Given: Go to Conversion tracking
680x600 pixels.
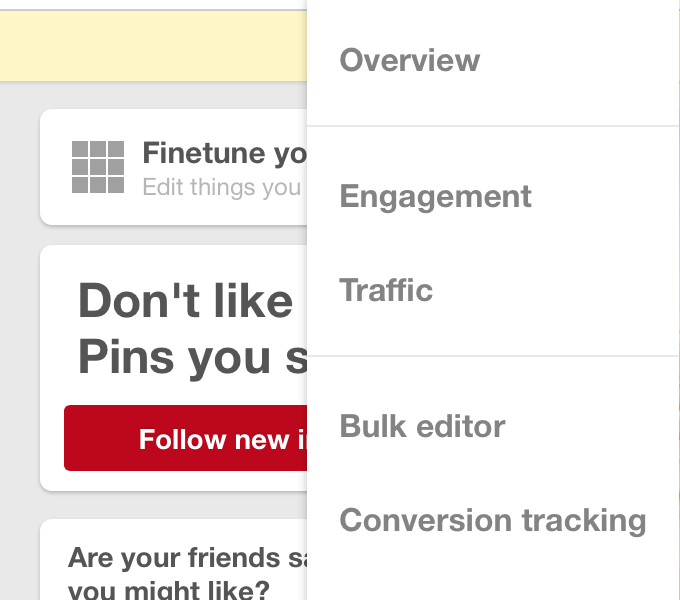Looking at the screenshot, I should [493, 521].
